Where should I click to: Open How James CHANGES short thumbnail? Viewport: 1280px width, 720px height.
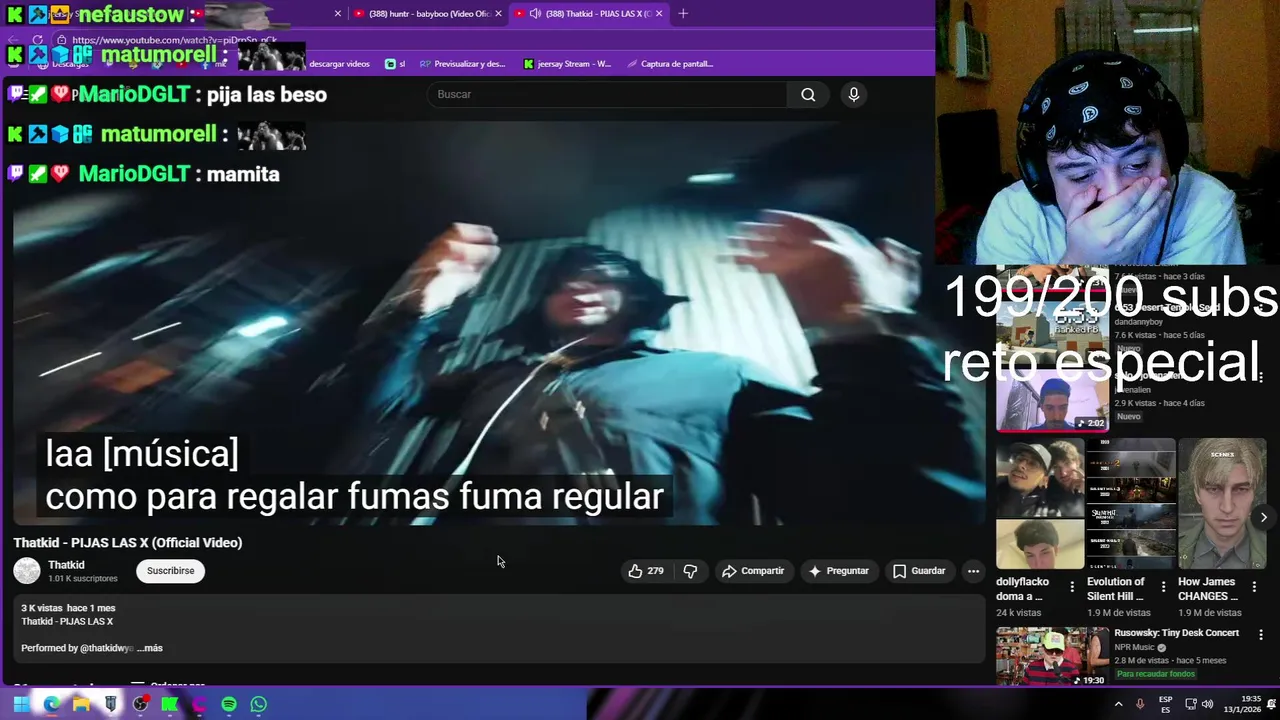(x=1222, y=504)
